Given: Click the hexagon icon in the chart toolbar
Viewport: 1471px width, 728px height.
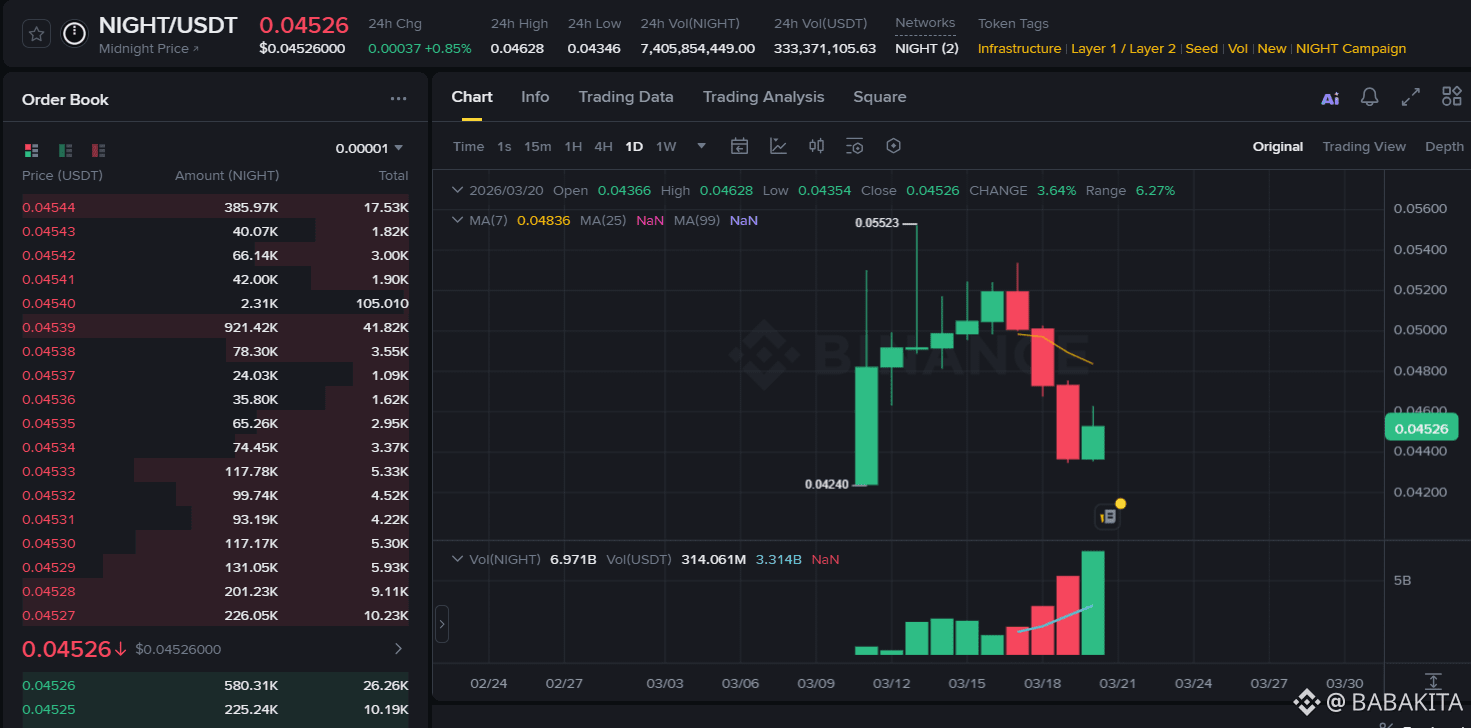Looking at the screenshot, I should coord(893,146).
